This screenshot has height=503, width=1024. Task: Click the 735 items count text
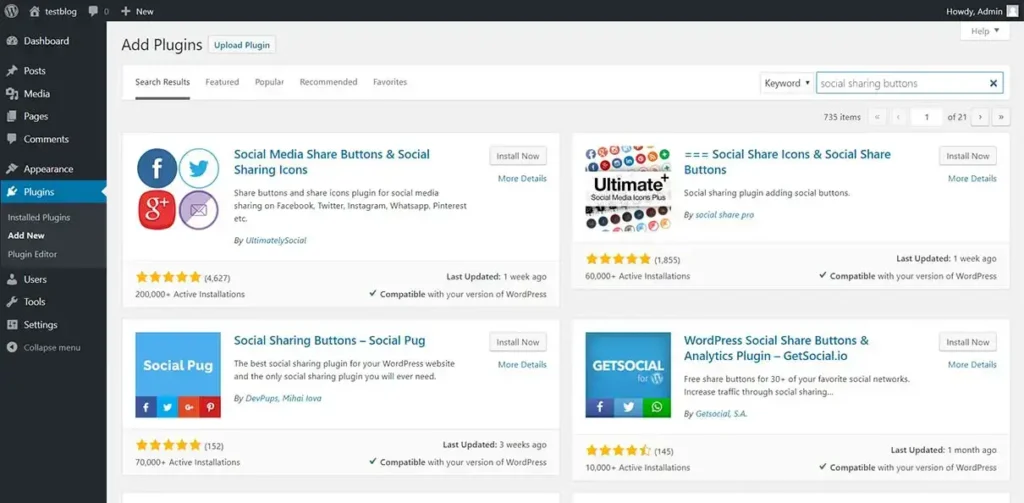pos(842,117)
